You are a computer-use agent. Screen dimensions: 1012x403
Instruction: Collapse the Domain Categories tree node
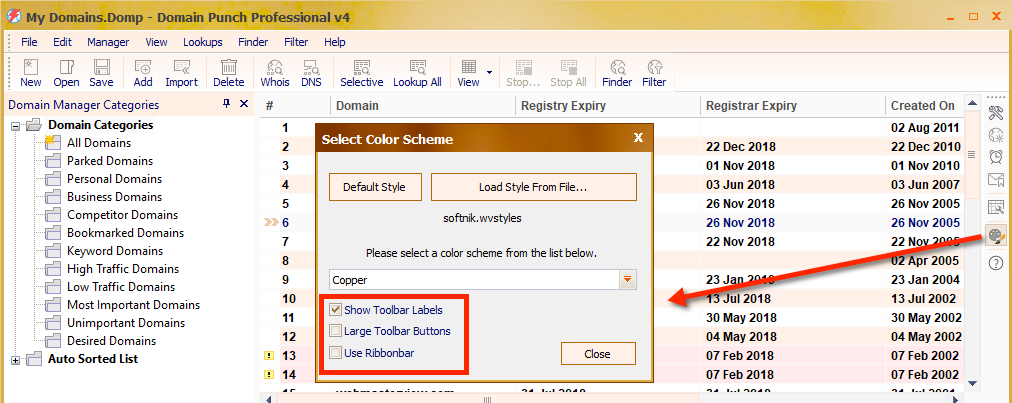[x=15, y=125]
